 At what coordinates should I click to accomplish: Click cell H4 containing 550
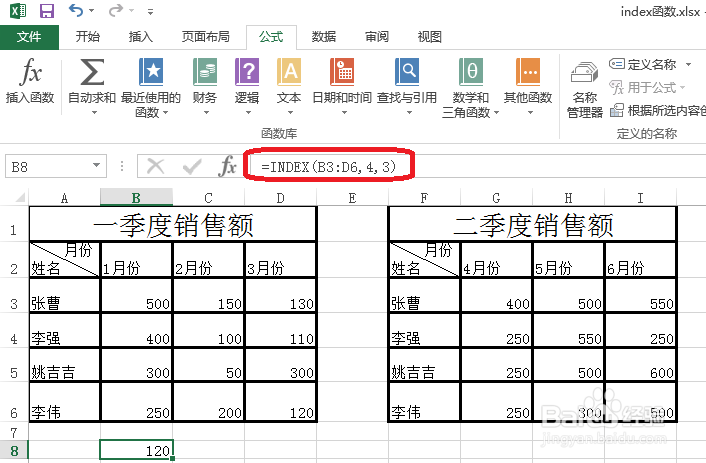click(568, 330)
